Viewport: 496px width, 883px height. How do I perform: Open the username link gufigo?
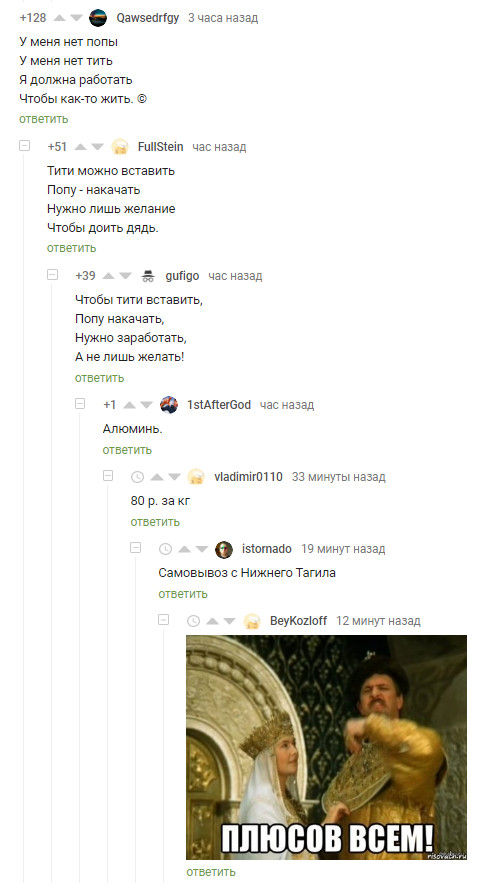click(x=182, y=276)
